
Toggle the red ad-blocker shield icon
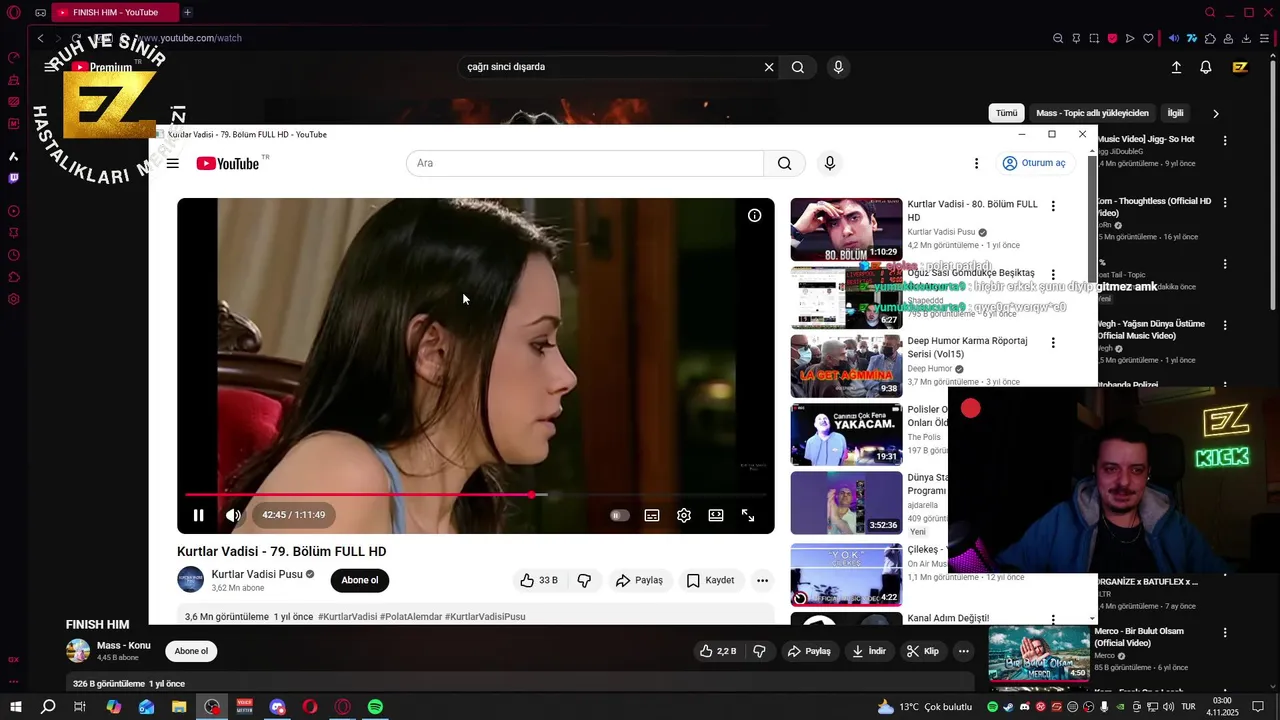(x=1112, y=38)
